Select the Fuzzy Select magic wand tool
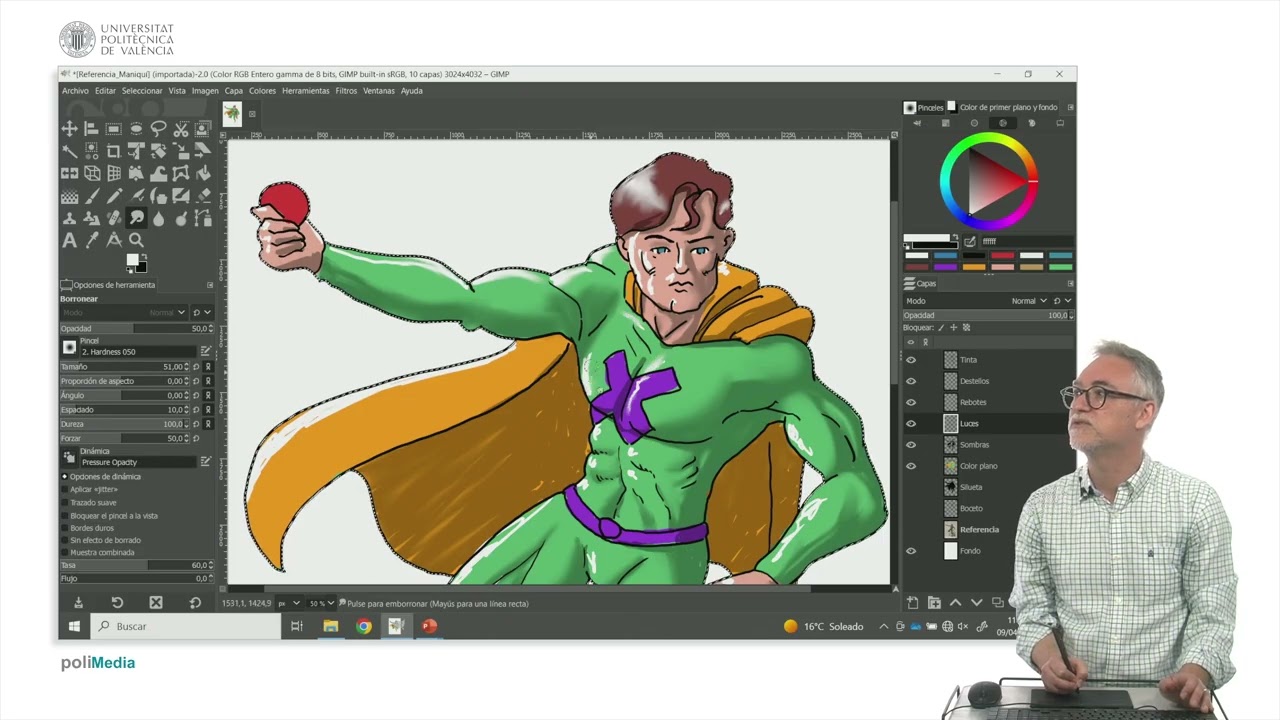 (x=69, y=151)
